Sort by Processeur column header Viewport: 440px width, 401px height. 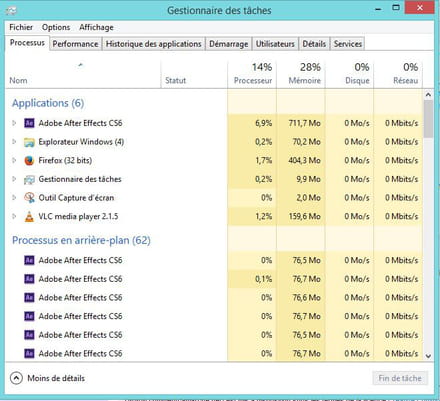click(252, 74)
